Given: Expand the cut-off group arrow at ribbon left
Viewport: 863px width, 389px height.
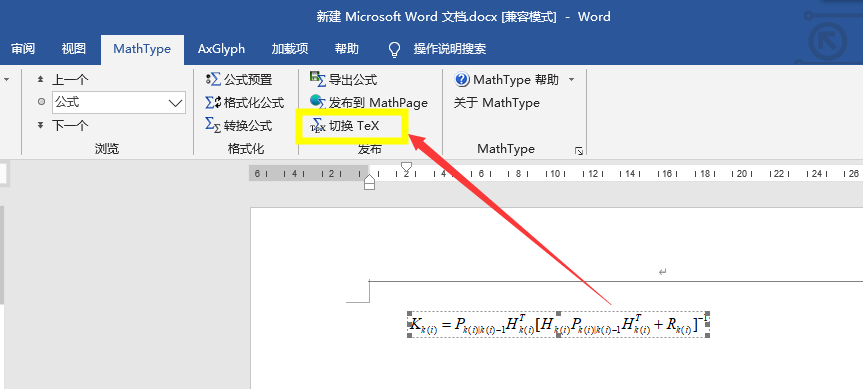Looking at the screenshot, I should coord(7,80).
